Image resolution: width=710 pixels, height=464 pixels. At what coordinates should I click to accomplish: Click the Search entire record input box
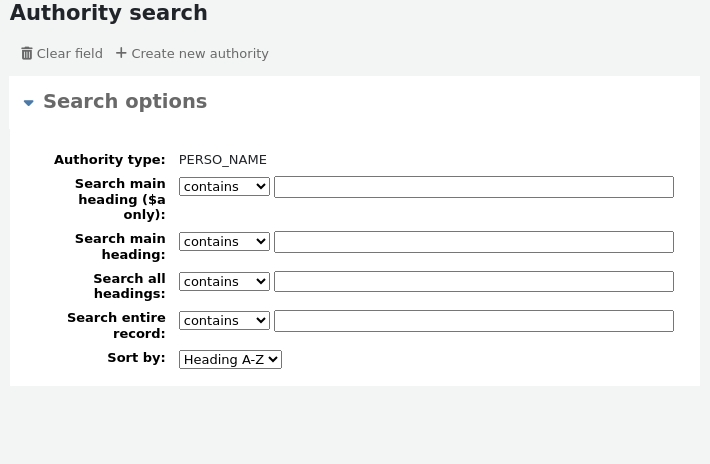click(x=473, y=321)
